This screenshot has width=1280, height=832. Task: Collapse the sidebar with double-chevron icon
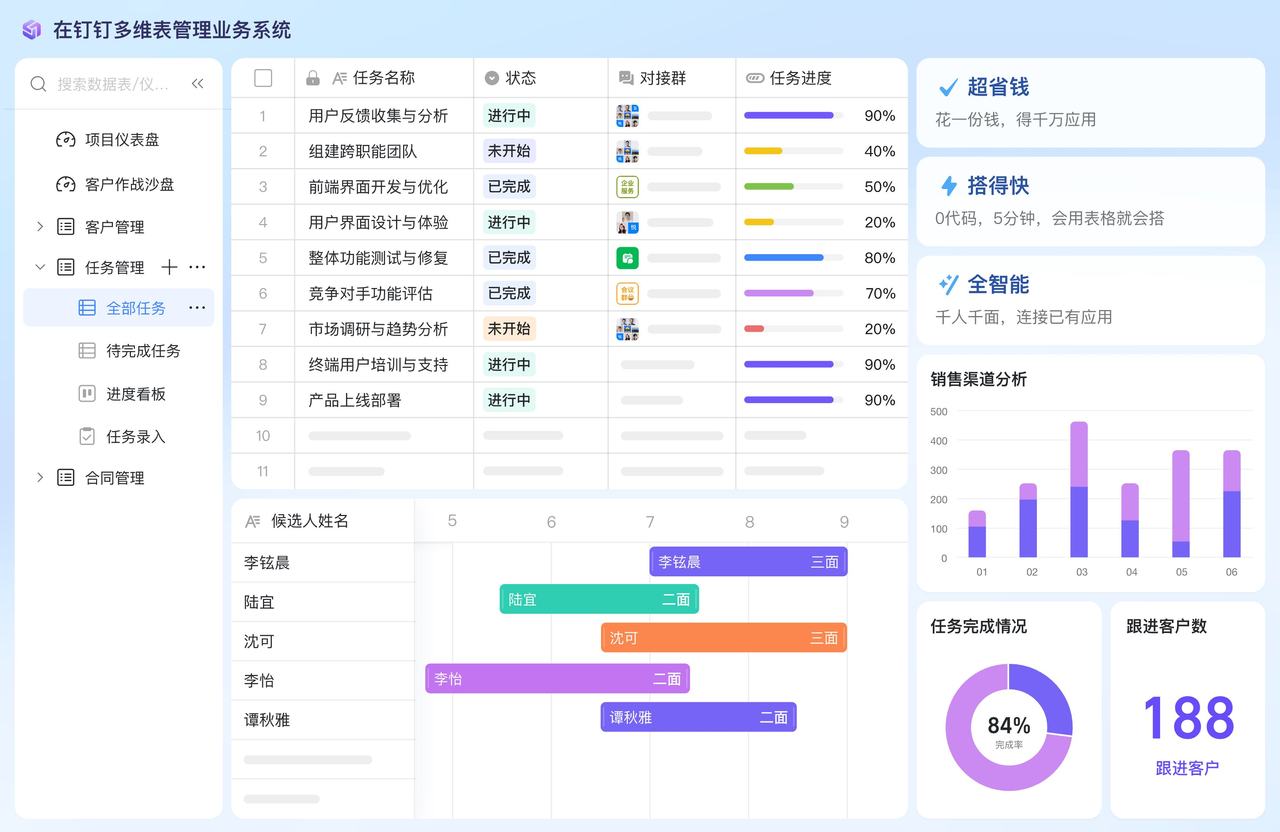click(197, 84)
